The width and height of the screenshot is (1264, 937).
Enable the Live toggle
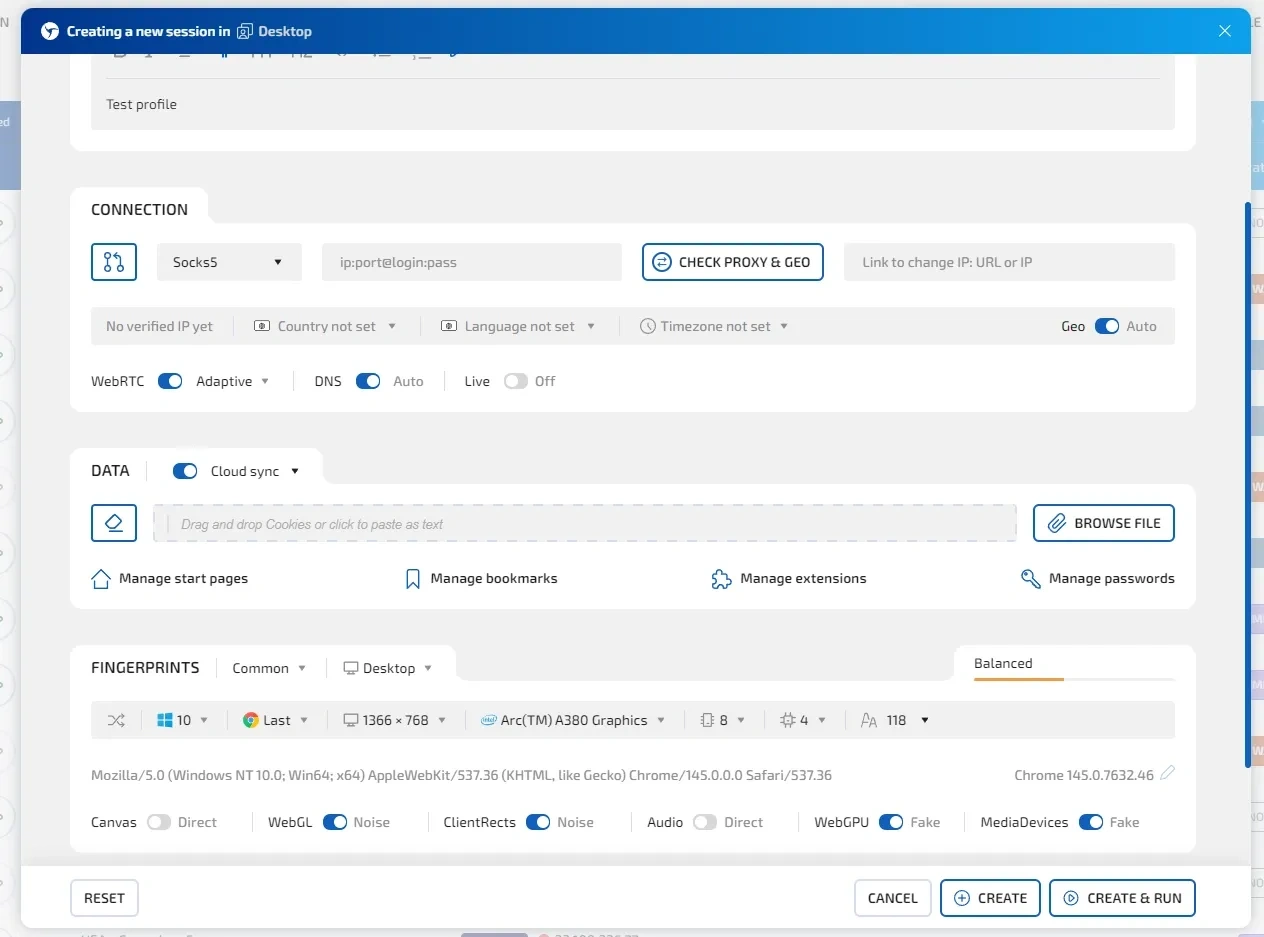point(515,381)
